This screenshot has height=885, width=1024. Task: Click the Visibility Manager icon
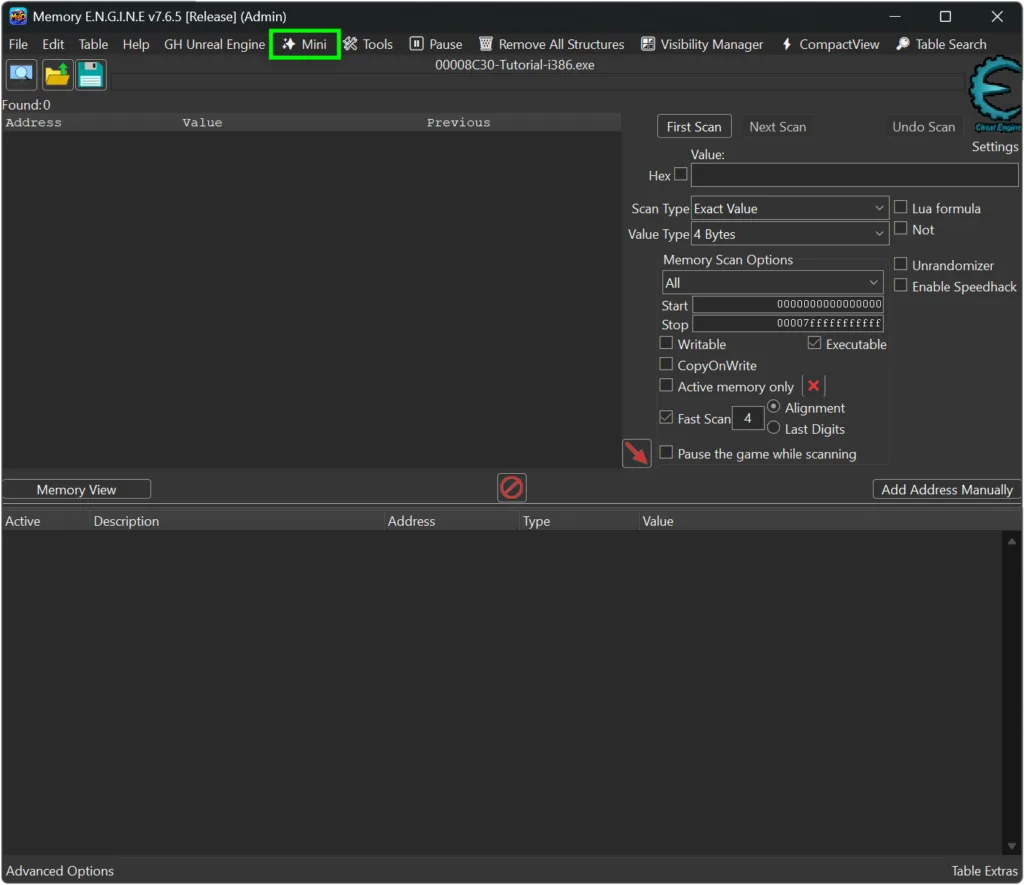tap(647, 44)
